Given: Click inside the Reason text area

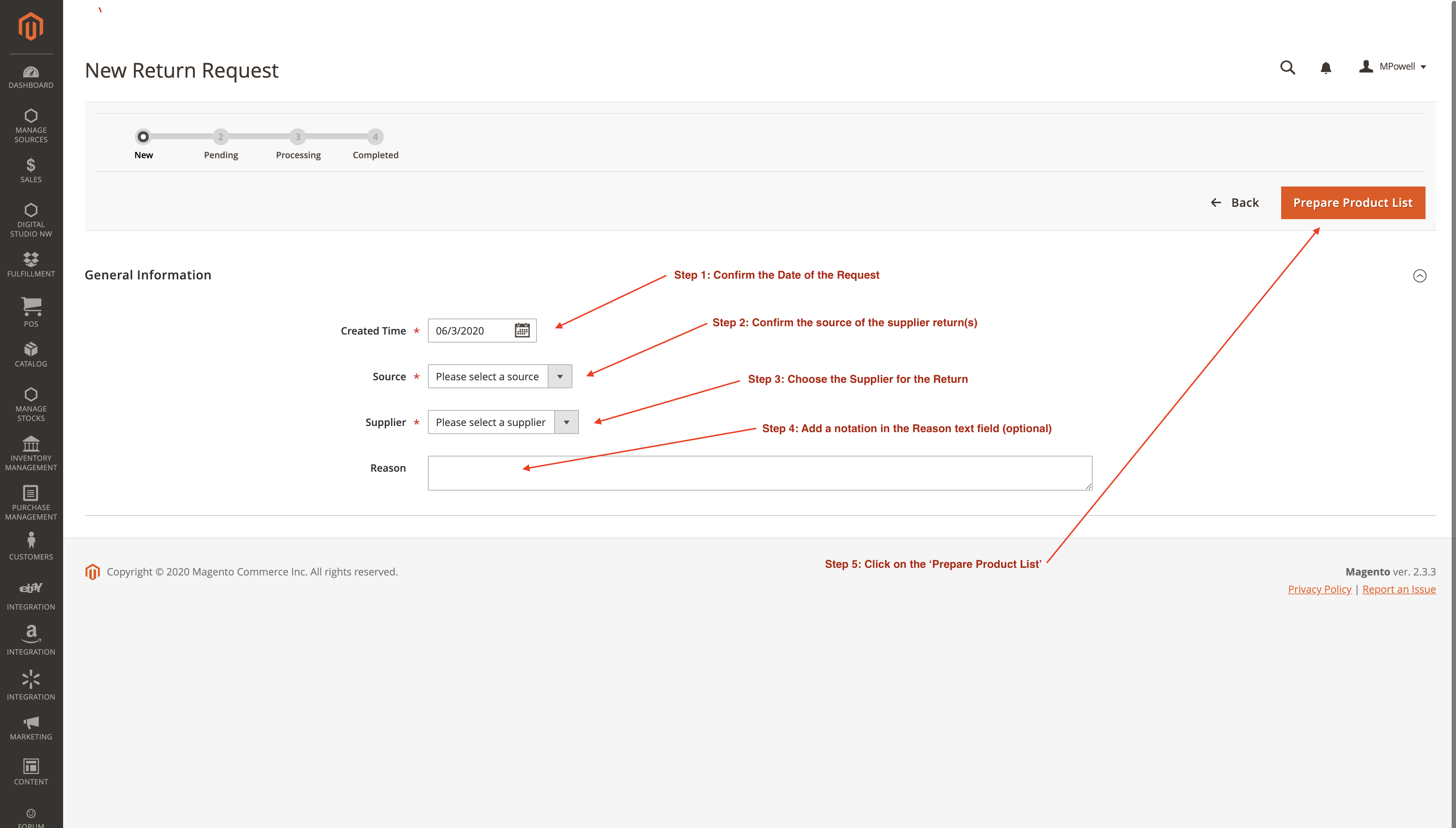Looking at the screenshot, I should pyautogui.click(x=760, y=473).
